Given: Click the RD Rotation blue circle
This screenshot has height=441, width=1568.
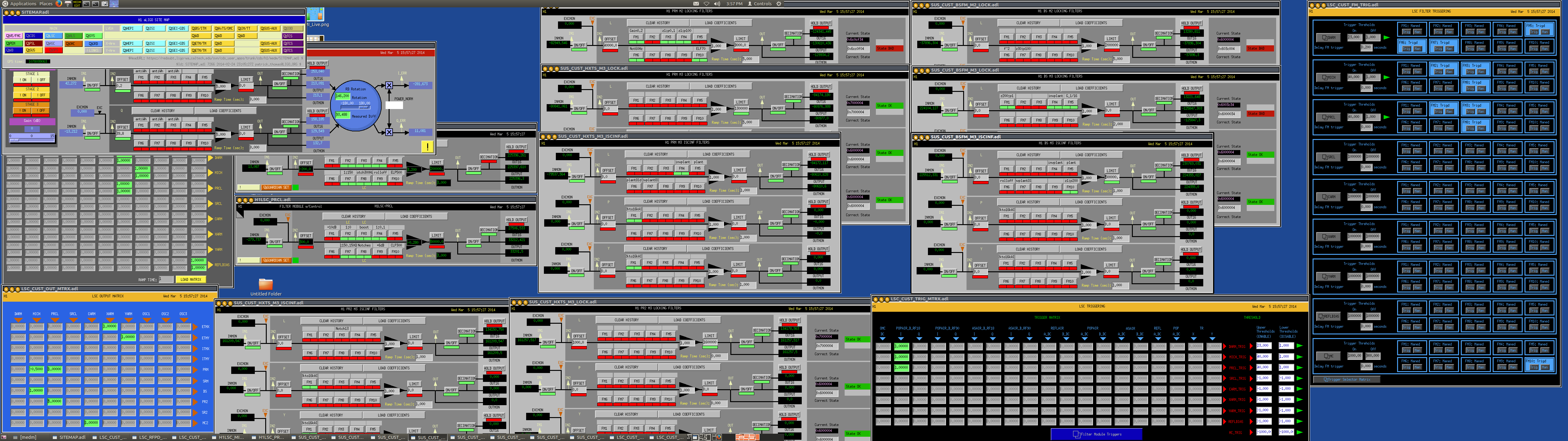Looking at the screenshot, I should (356, 105).
